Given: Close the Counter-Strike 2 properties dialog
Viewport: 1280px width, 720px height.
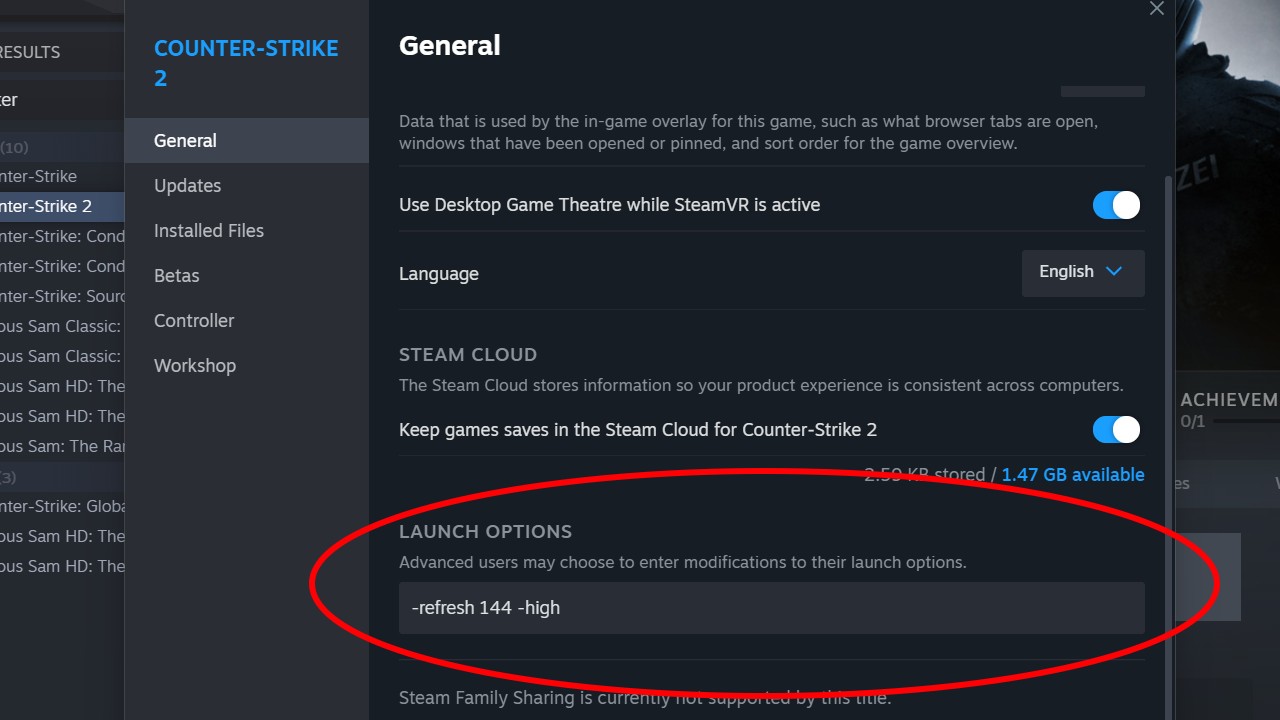Looking at the screenshot, I should [1157, 9].
